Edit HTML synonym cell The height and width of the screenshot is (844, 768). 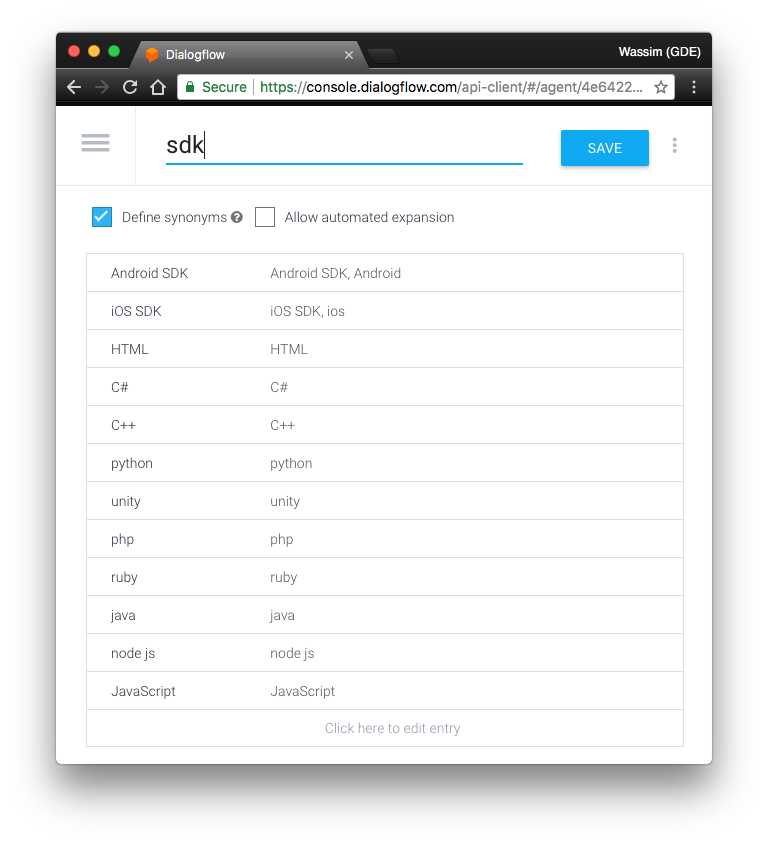[x=289, y=349]
